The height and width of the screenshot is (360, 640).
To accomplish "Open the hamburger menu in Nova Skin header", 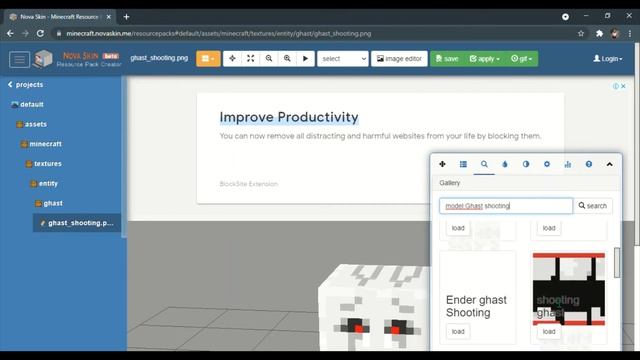I will click(19, 59).
